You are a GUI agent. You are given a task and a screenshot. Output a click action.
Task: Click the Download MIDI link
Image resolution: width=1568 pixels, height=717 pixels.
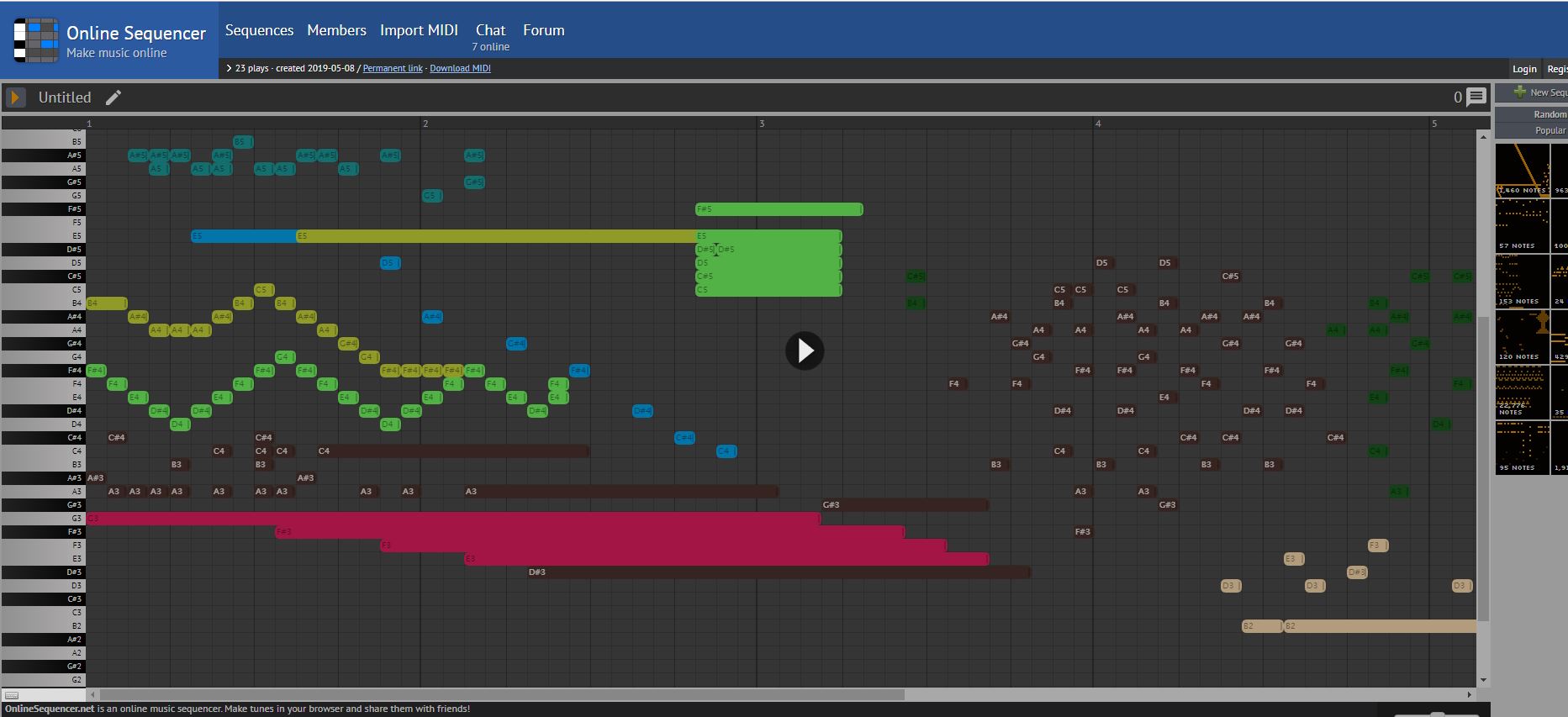pos(460,68)
